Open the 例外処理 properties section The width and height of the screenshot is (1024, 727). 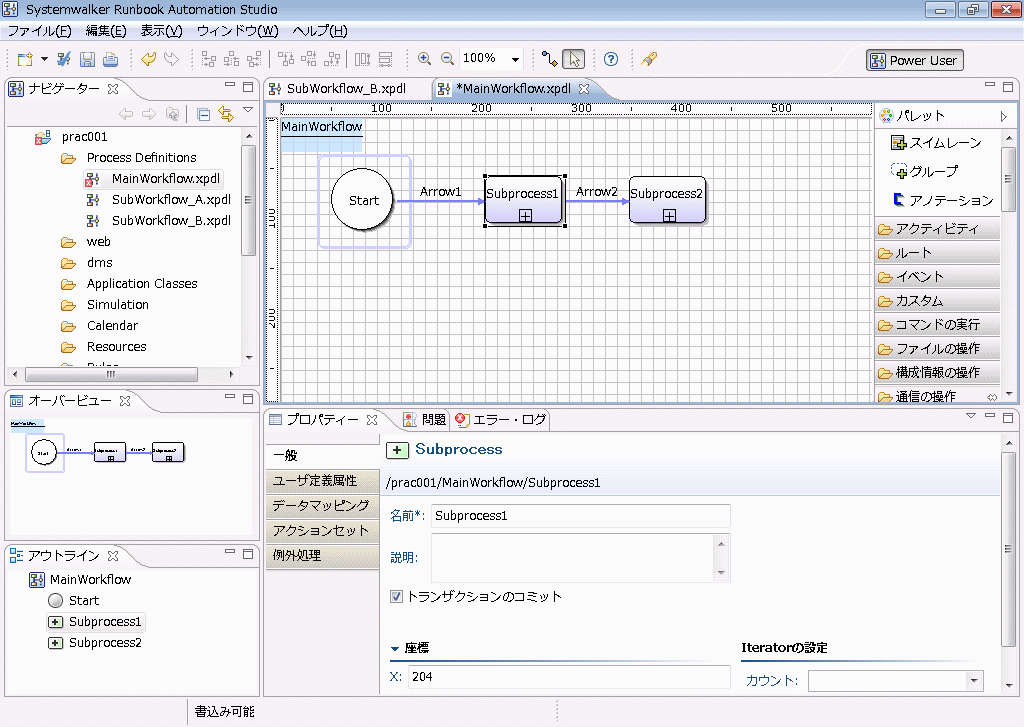[323, 555]
